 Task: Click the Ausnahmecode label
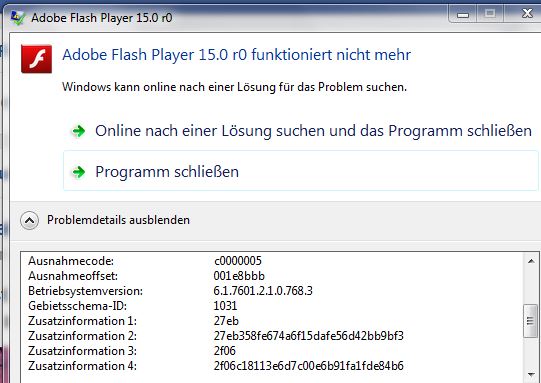71,261
